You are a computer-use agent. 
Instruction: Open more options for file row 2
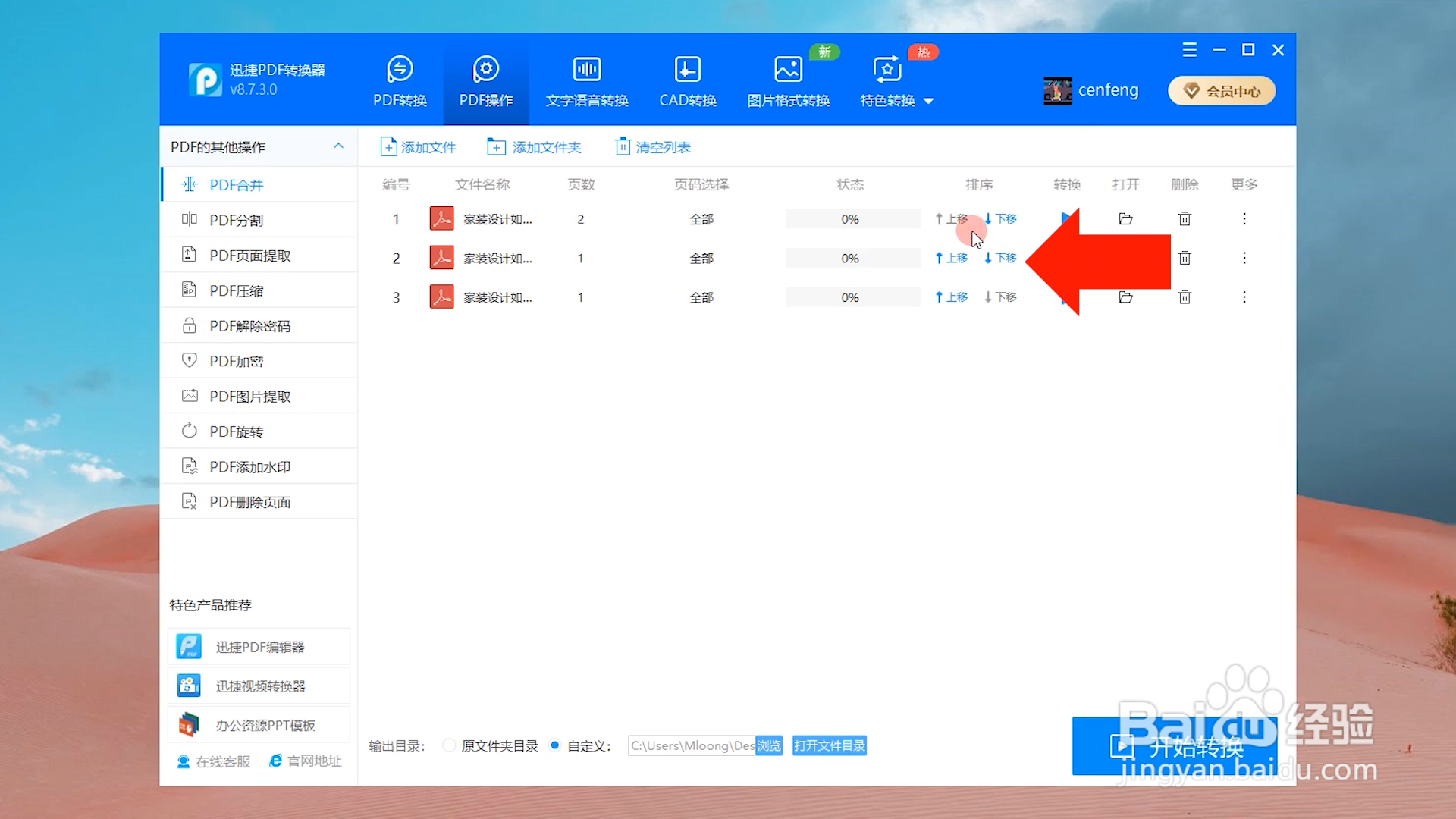click(1244, 258)
